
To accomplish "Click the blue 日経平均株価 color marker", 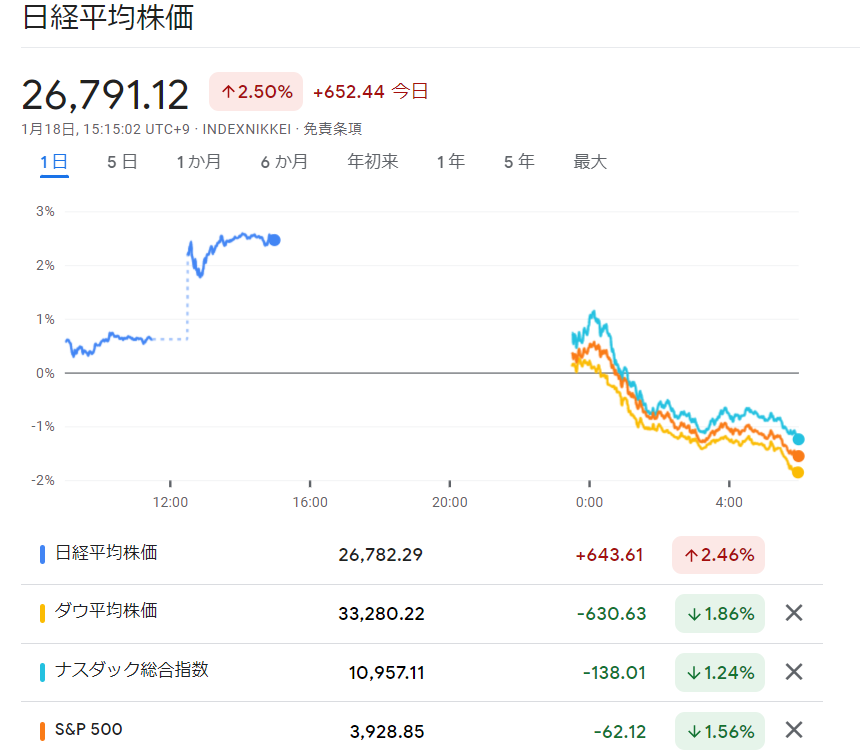I will click(x=42, y=554).
